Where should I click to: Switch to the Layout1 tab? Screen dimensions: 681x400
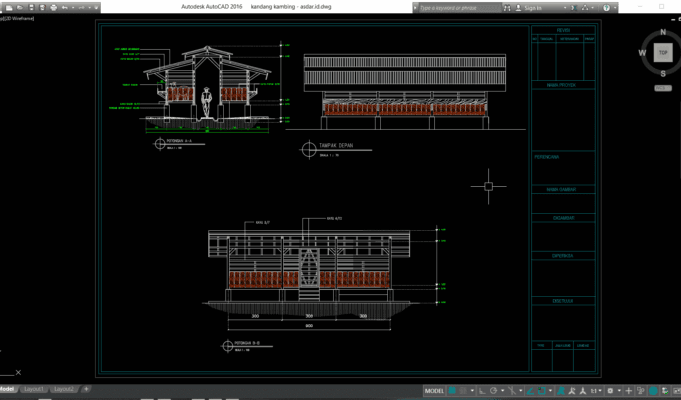click(34, 389)
